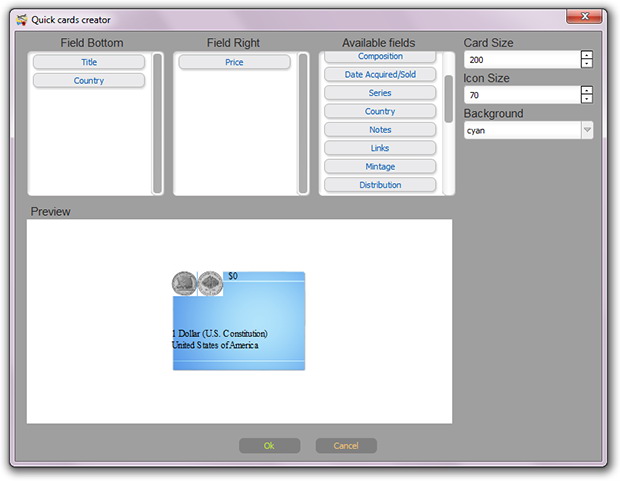Image resolution: width=620 pixels, height=481 pixels.
Task: Select Links in Available fields
Action: (x=380, y=148)
